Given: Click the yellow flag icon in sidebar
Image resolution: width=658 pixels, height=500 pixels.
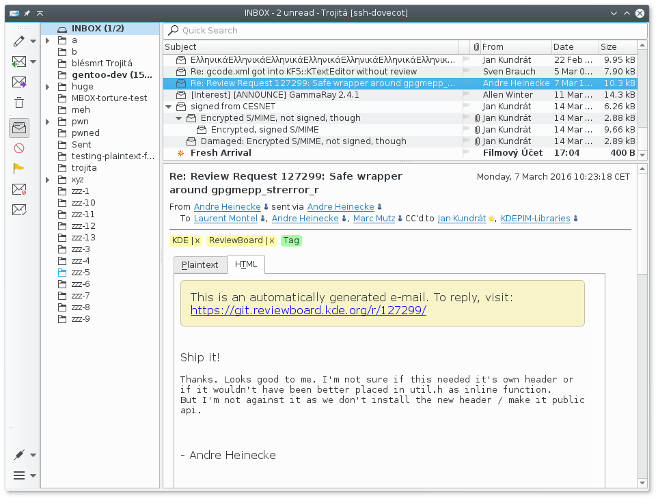Looking at the screenshot, I should click(x=19, y=168).
